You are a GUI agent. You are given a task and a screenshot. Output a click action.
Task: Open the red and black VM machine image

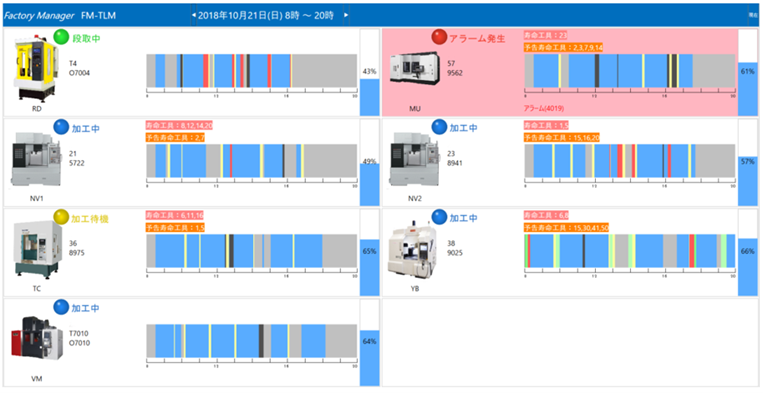point(37,339)
